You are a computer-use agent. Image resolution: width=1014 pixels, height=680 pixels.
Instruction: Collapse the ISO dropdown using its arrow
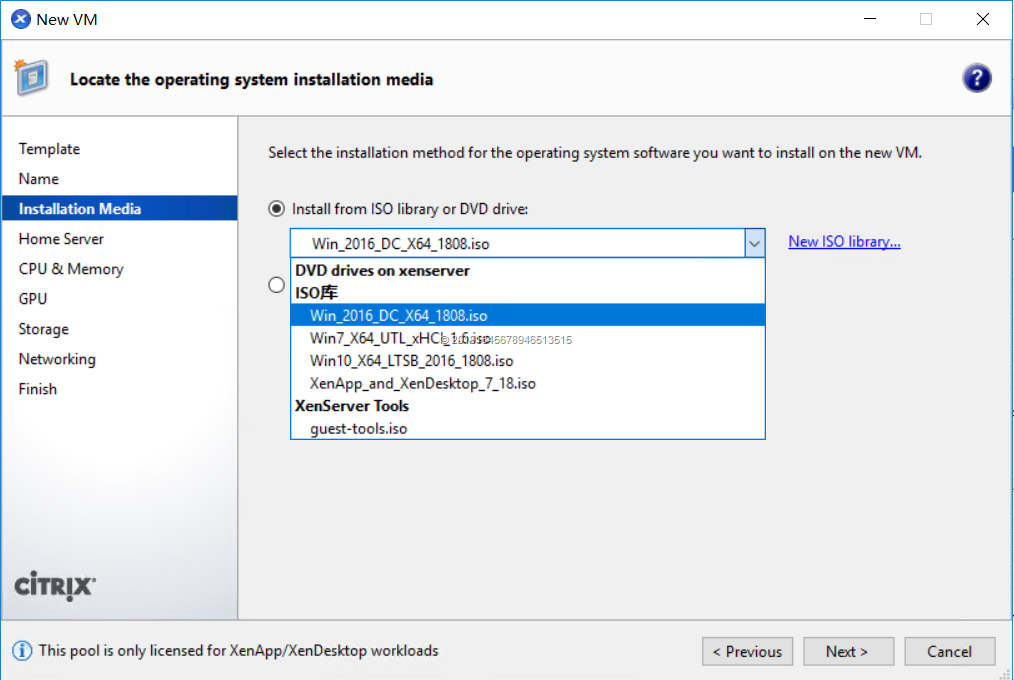click(754, 243)
